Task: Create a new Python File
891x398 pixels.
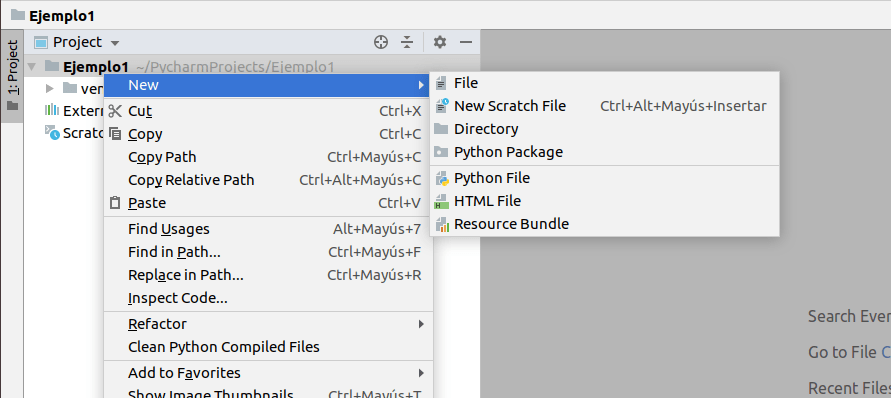Action: pyautogui.click(x=605, y=179)
